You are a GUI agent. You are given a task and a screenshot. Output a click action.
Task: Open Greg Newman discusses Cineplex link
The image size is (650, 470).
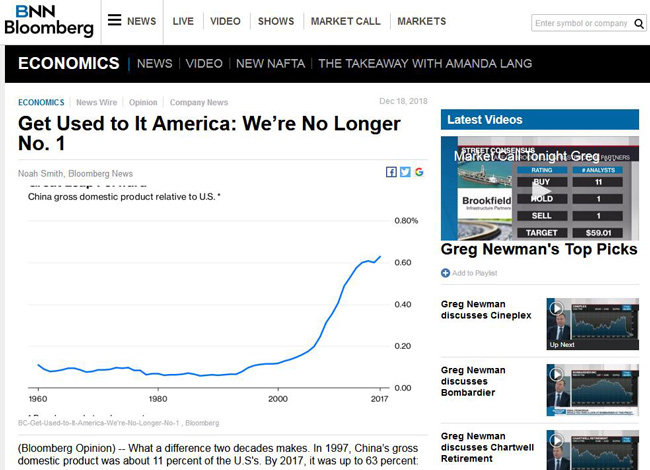pos(486,310)
